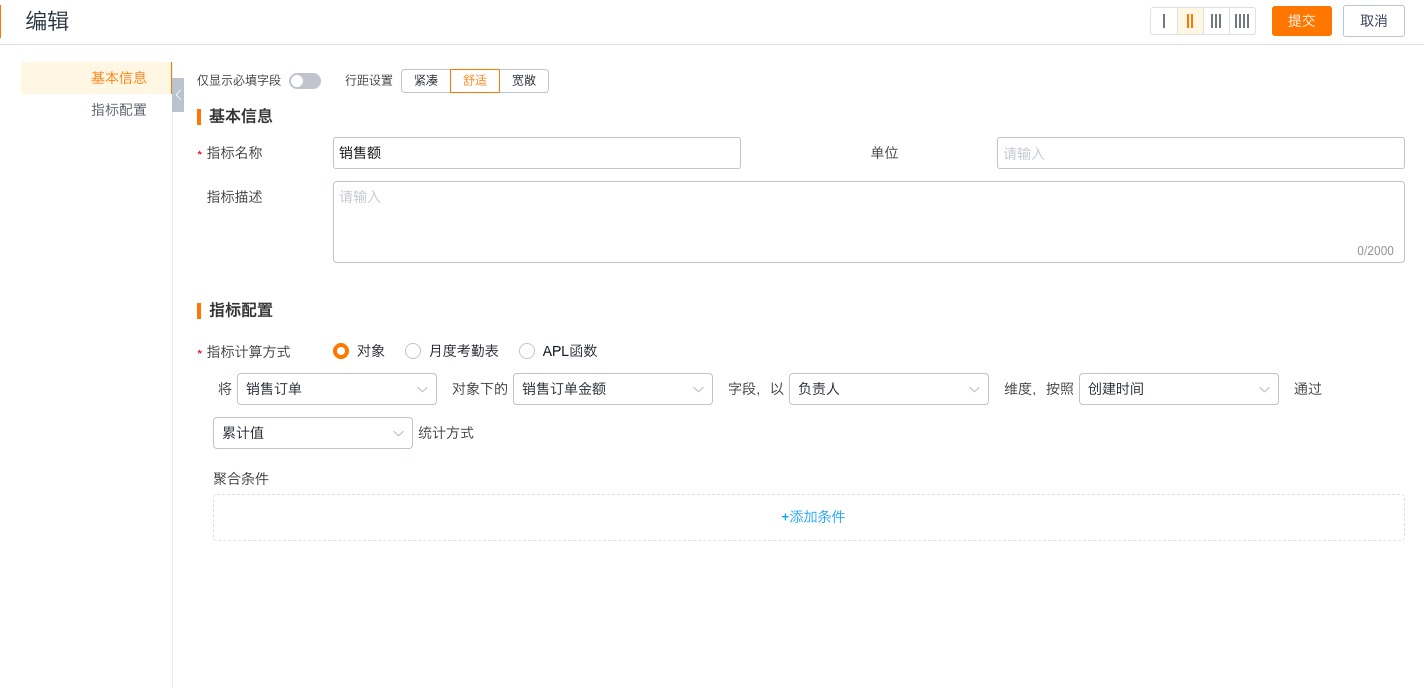Select the 月度考勤表 radio button
Viewport: 1424px width, 687px height.
click(x=413, y=351)
